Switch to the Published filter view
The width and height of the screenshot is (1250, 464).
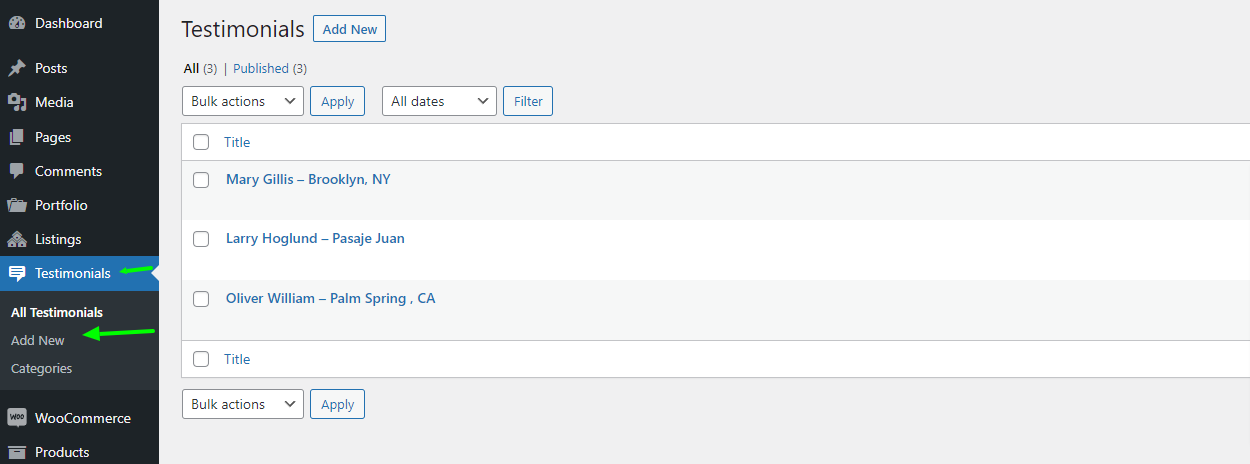click(x=270, y=69)
